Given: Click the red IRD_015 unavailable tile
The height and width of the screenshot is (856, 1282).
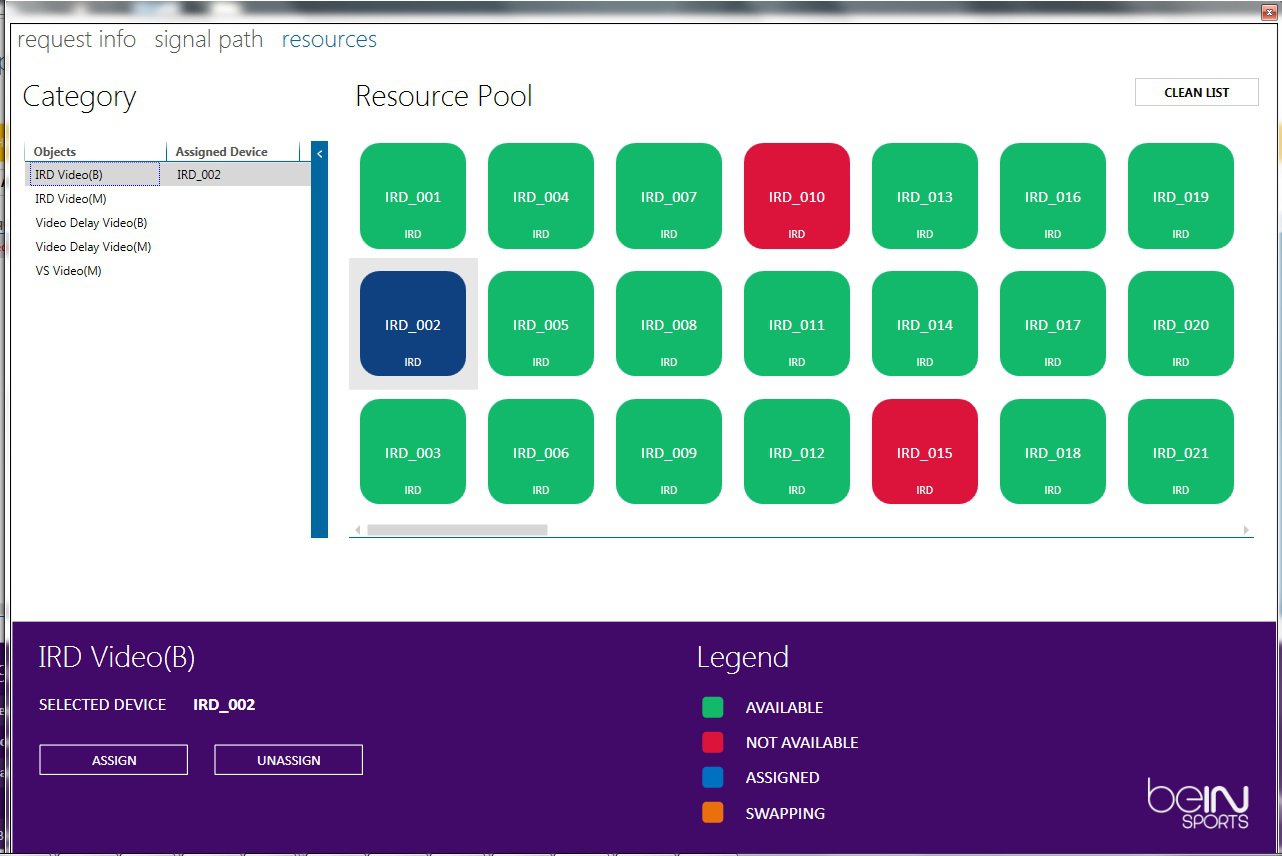Looking at the screenshot, I should pos(925,452).
